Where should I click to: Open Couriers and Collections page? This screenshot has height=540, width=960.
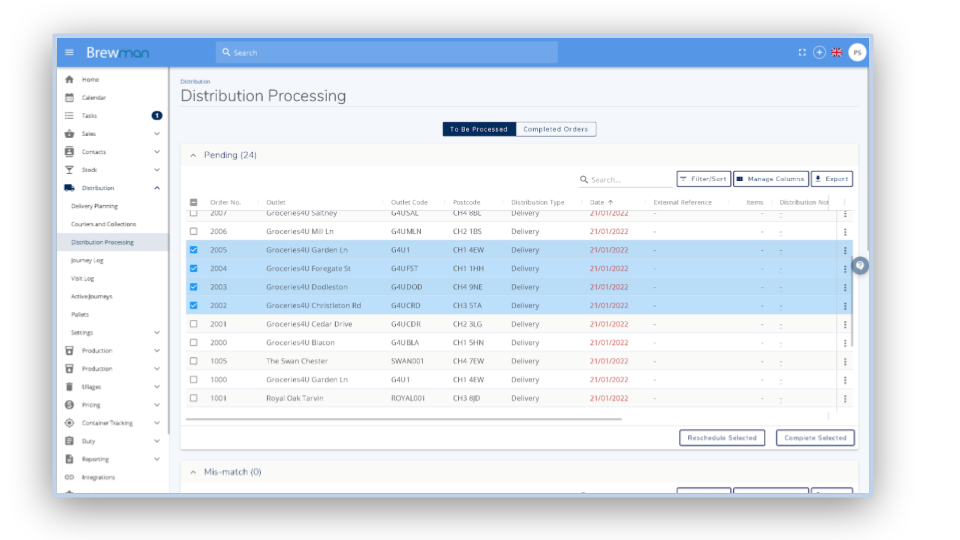pos(103,224)
